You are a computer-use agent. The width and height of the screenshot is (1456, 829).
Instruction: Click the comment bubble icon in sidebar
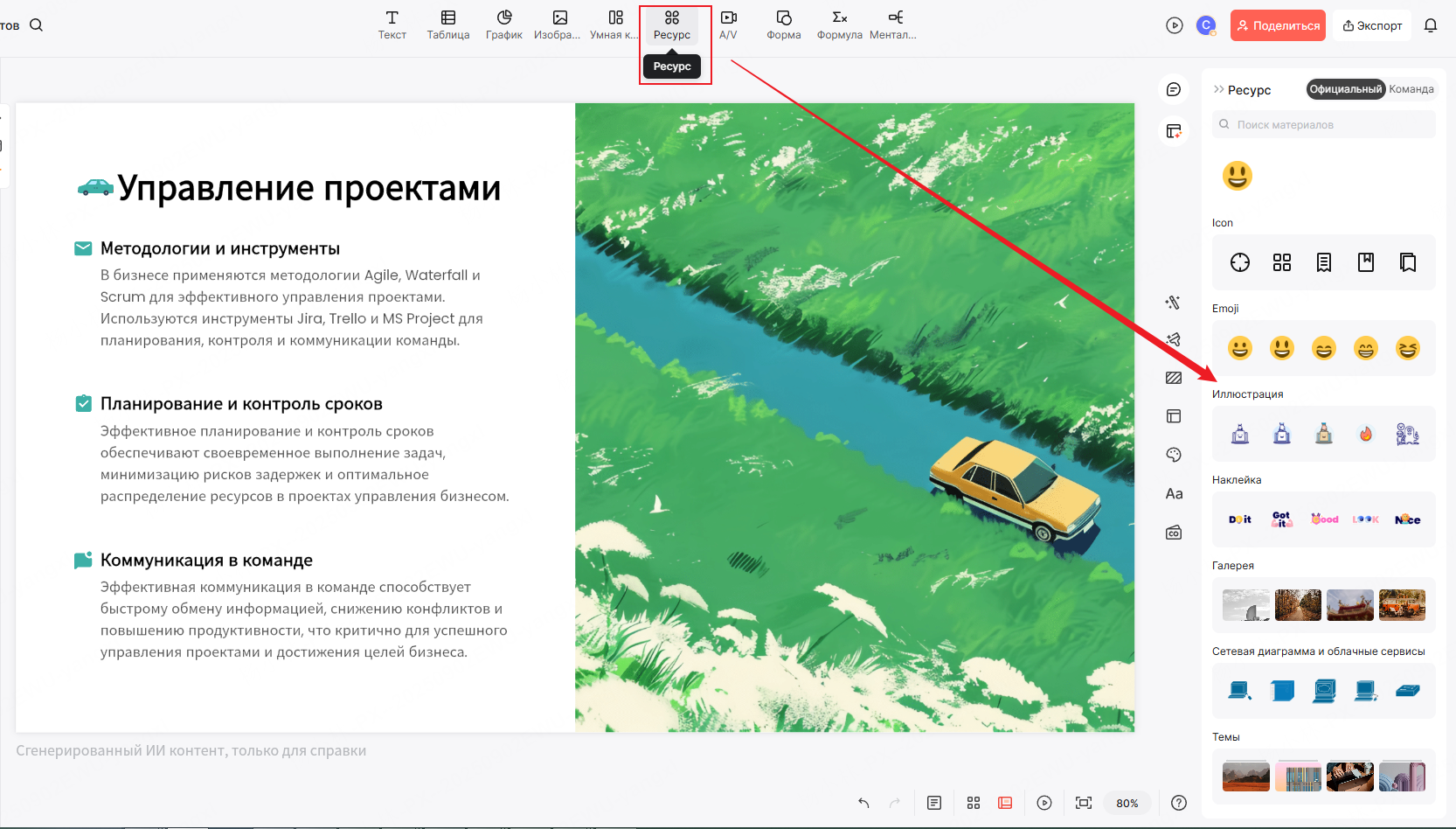tap(1174, 88)
